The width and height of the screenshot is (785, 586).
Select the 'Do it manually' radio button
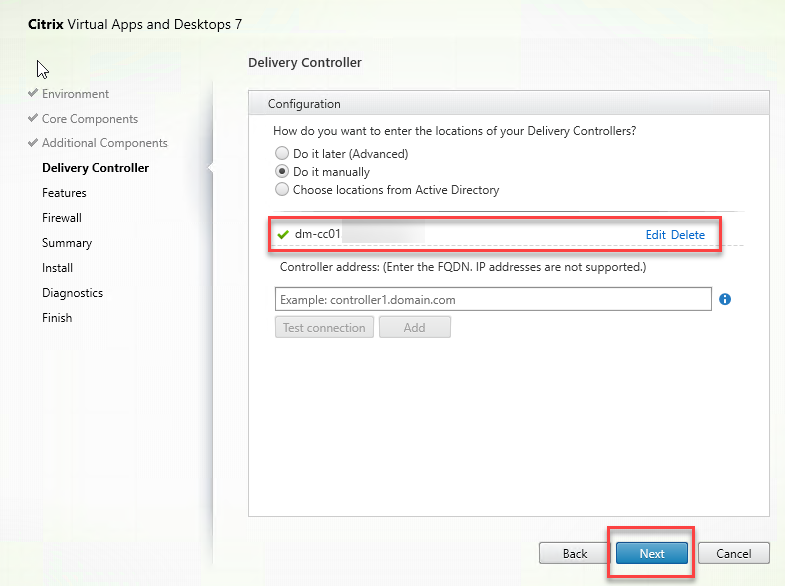click(x=283, y=172)
